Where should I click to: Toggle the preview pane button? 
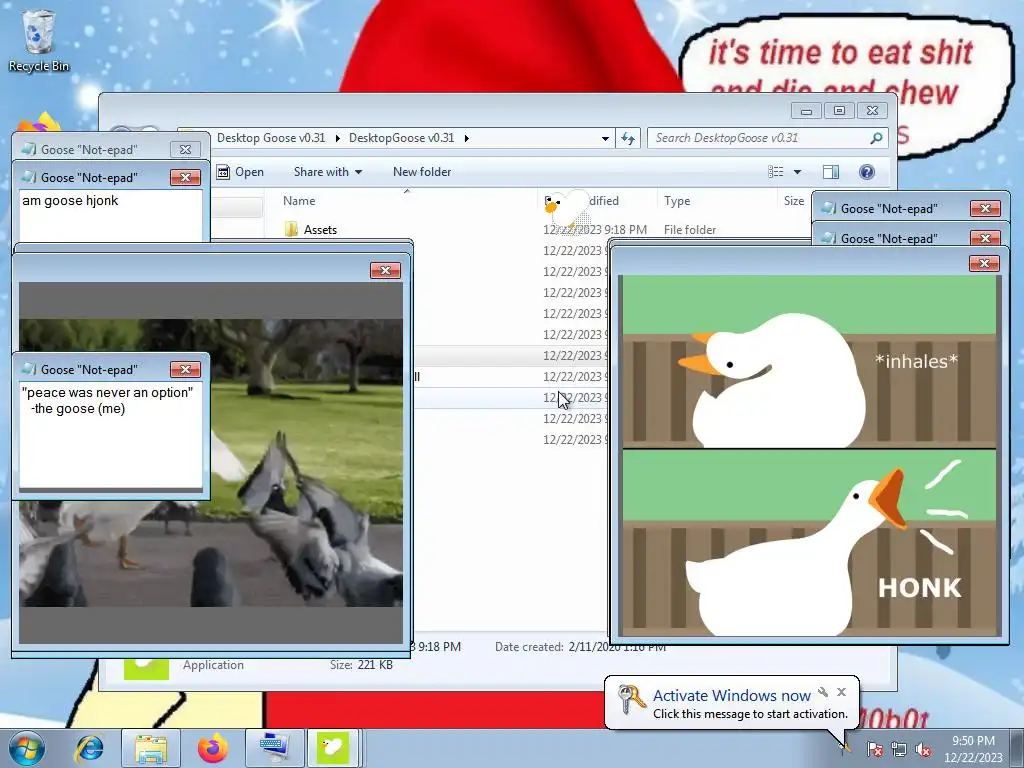coord(831,172)
